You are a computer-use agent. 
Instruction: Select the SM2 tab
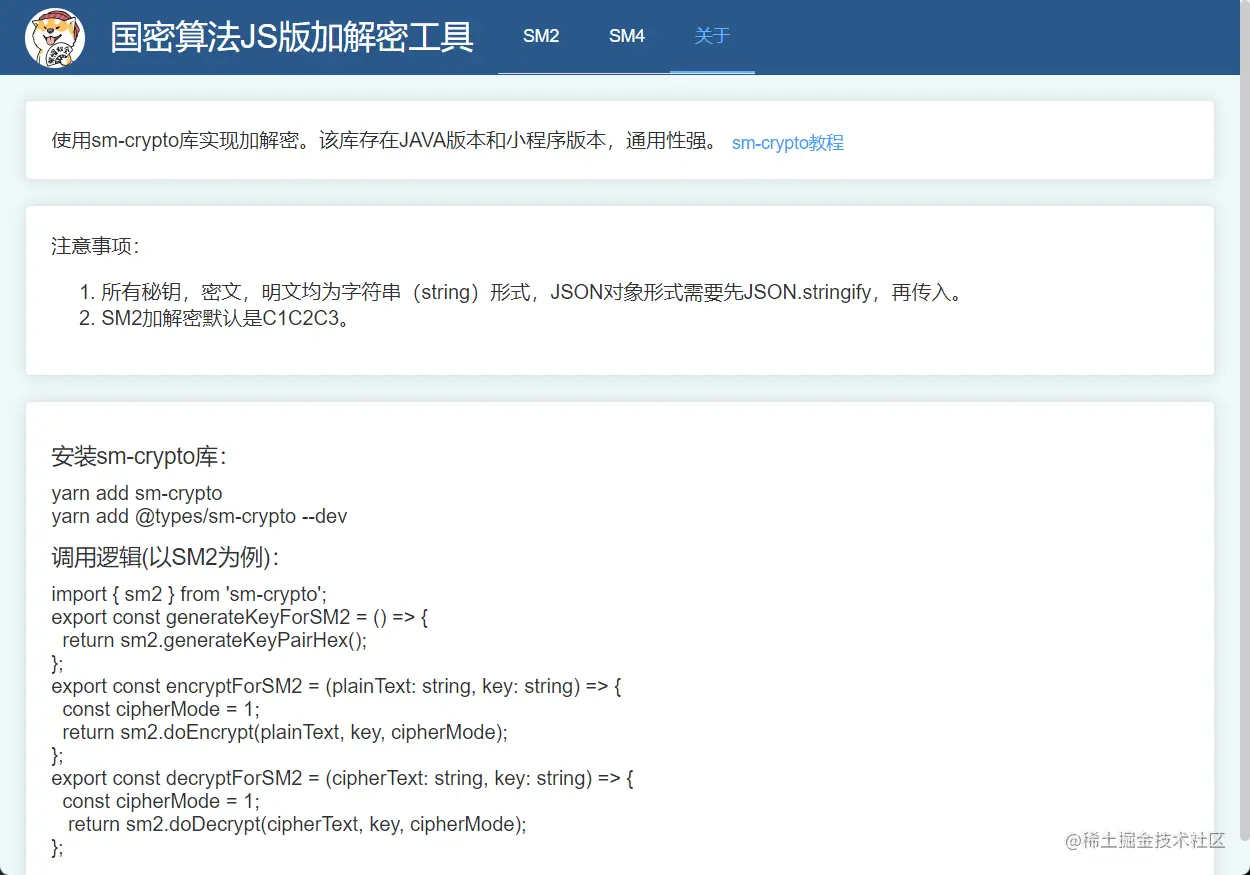click(x=541, y=36)
